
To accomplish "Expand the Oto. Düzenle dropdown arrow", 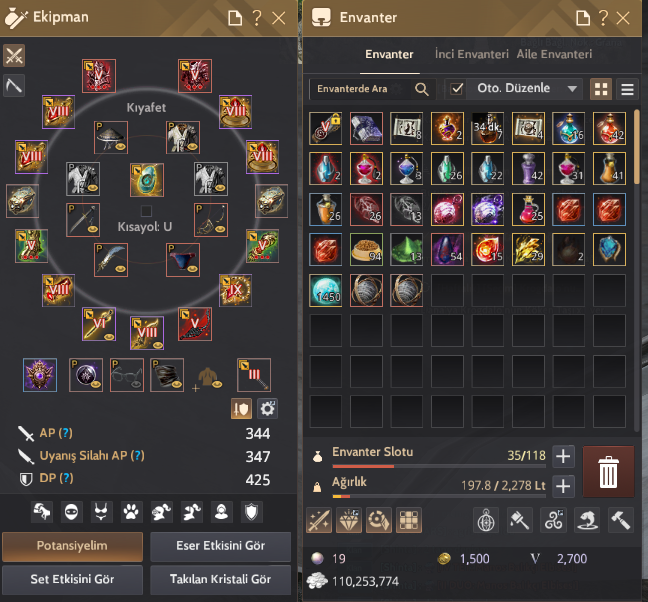I will (572, 89).
